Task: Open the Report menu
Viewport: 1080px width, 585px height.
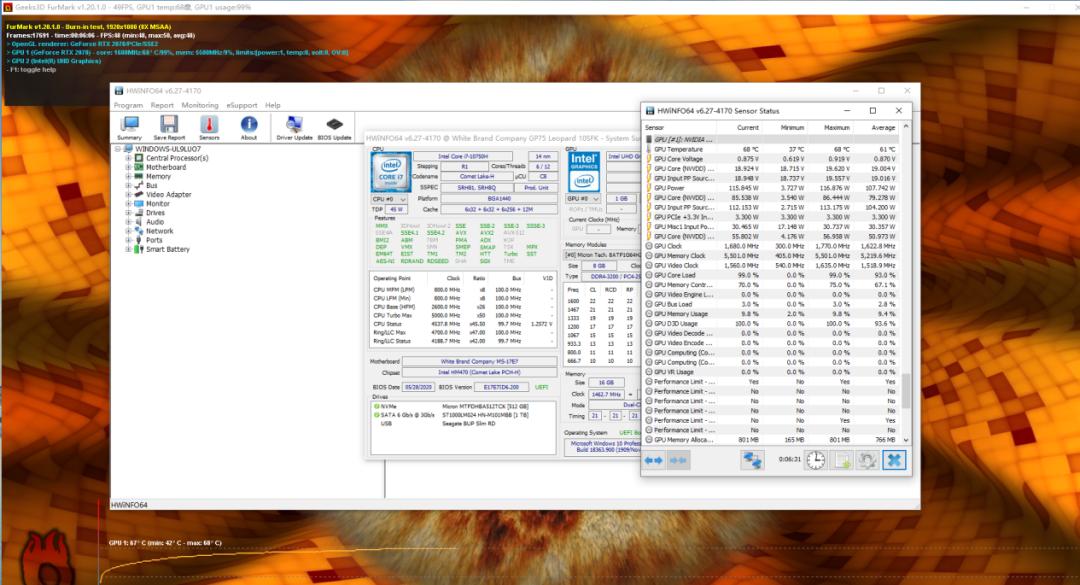Action: [162, 105]
